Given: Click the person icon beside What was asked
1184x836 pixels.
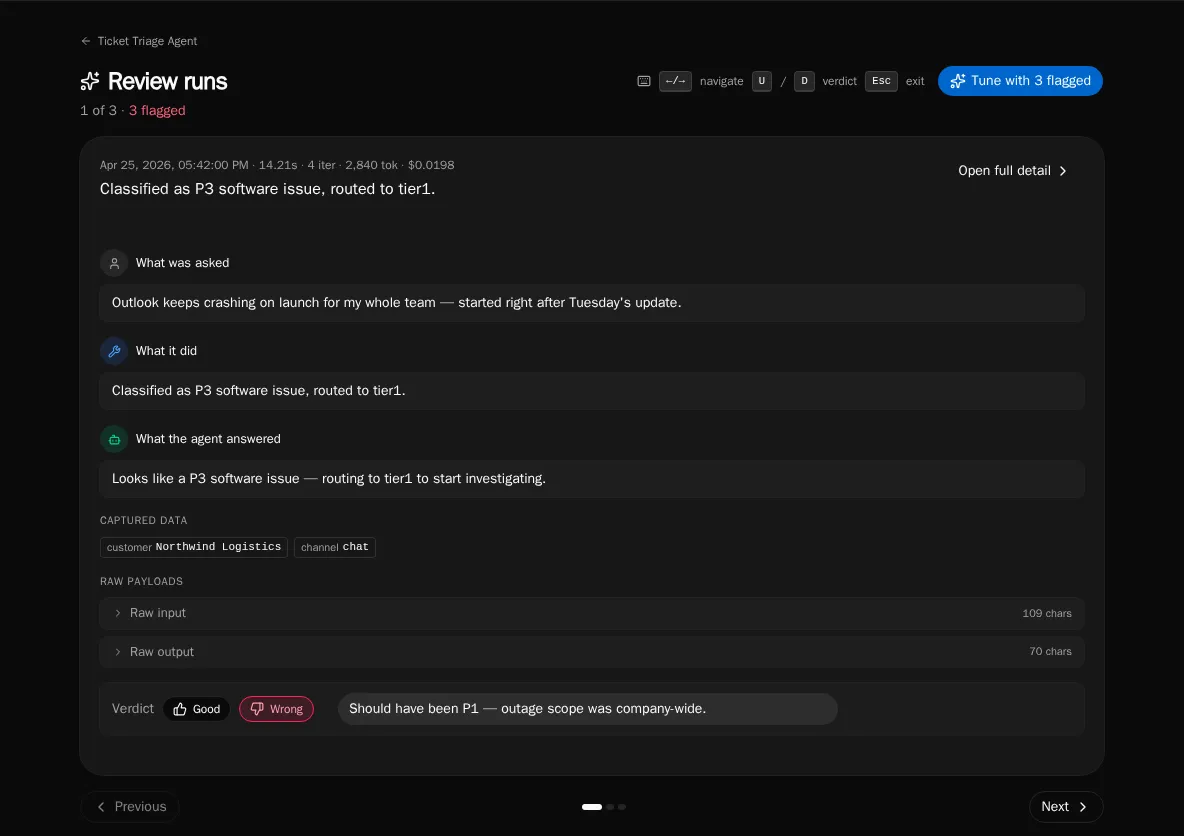Looking at the screenshot, I should tap(114, 263).
